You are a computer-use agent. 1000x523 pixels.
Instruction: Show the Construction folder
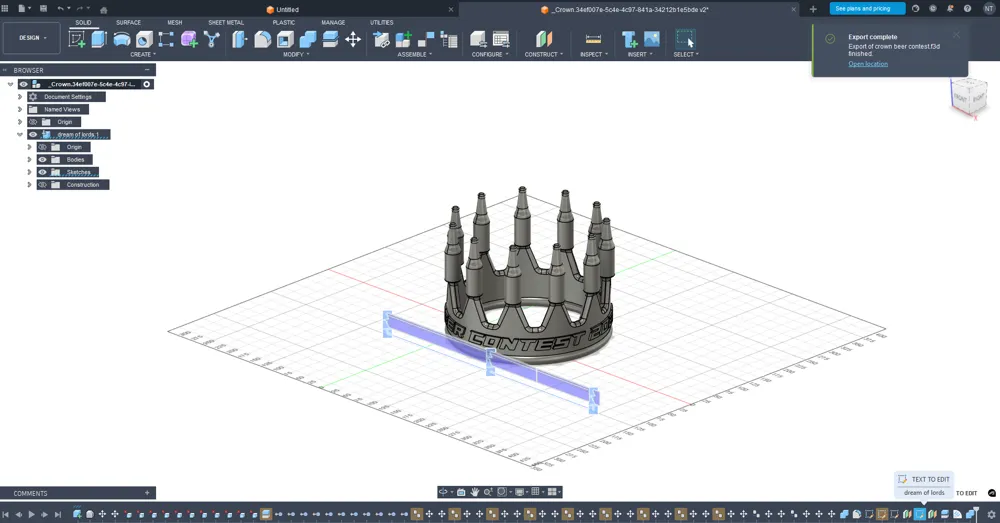tap(42, 184)
